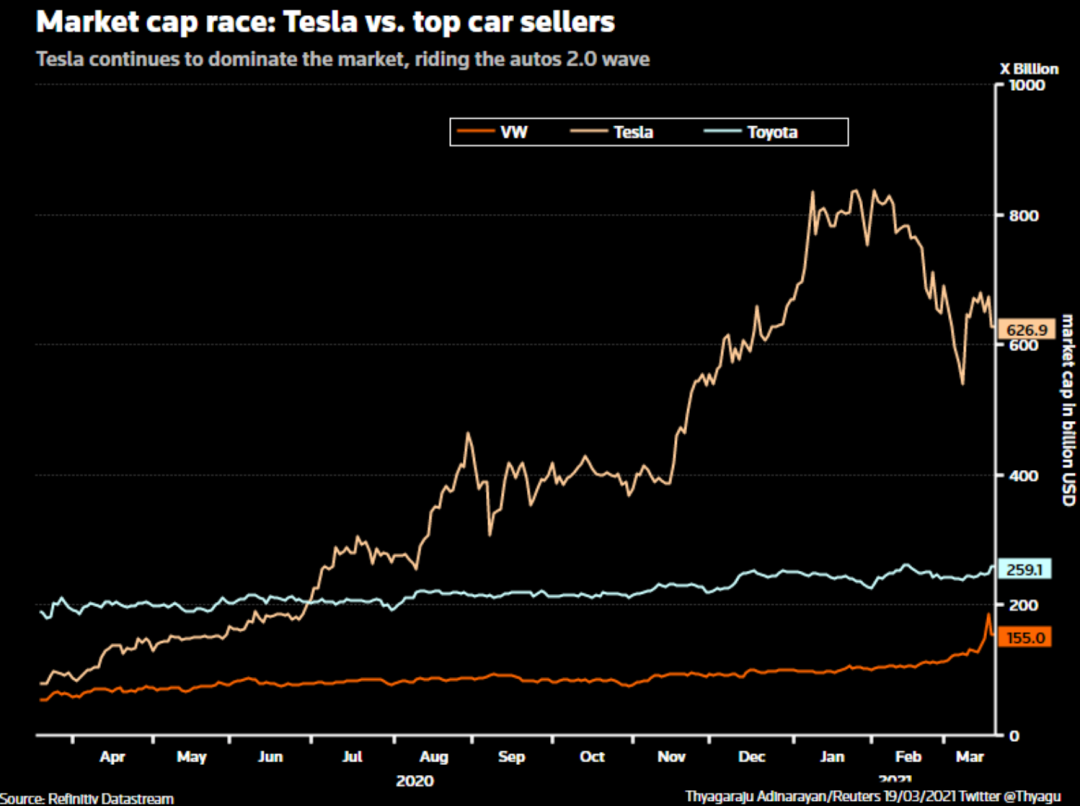Click the Aug month label
1080x806 pixels.
coord(434,756)
